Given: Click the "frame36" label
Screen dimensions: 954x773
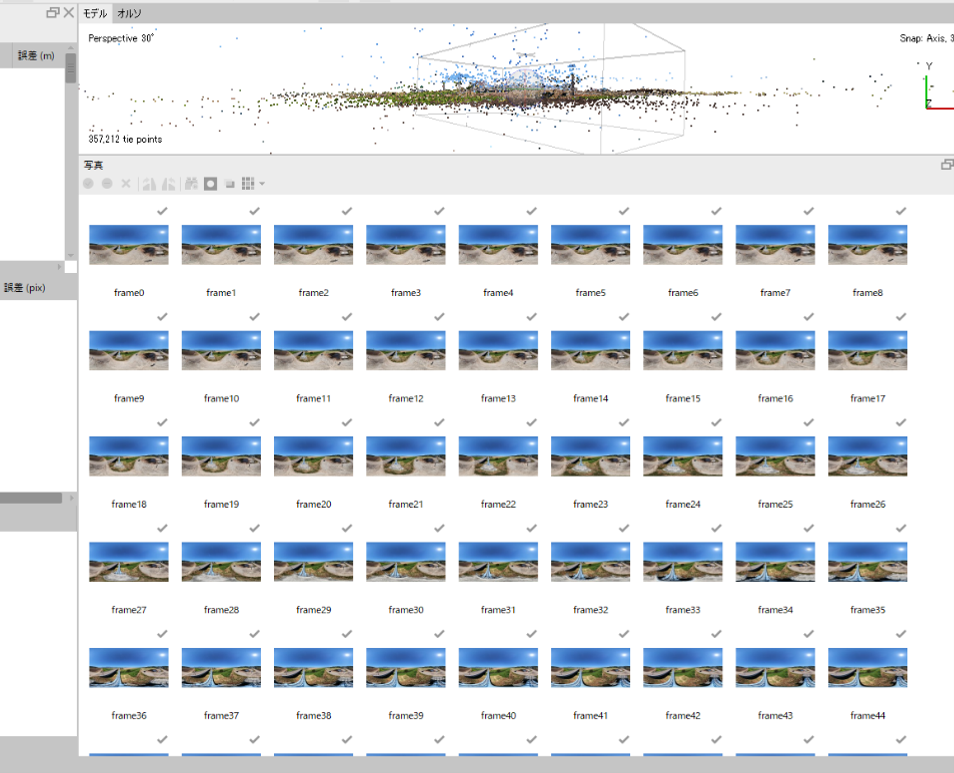Looking at the screenshot, I should click(x=129, y=716).
